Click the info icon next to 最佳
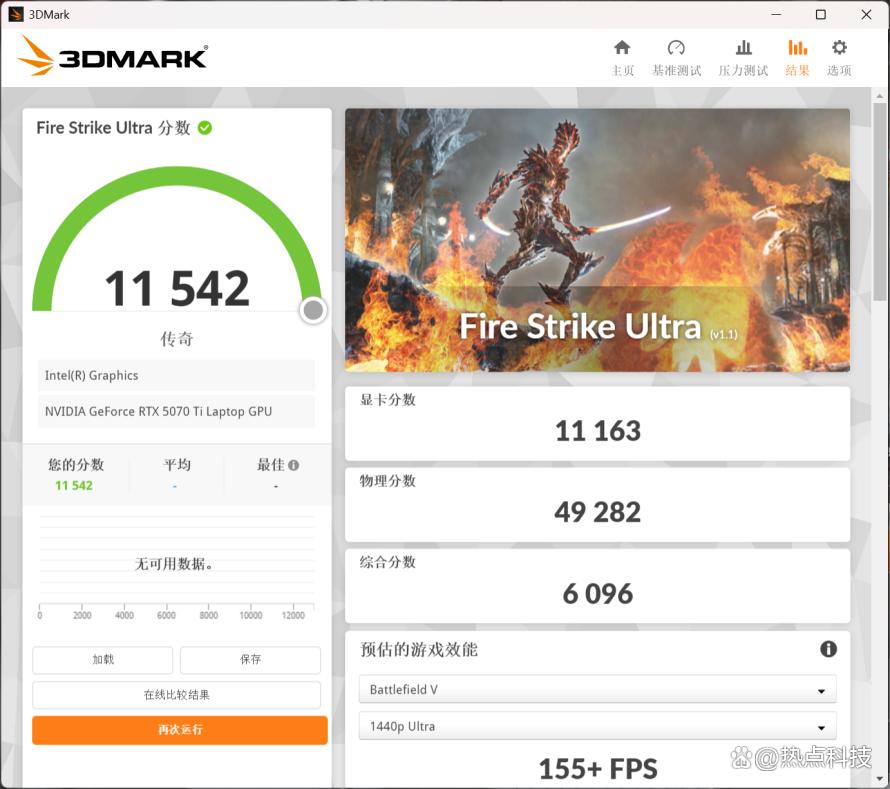Screen dimensions: 890x789 293,465
